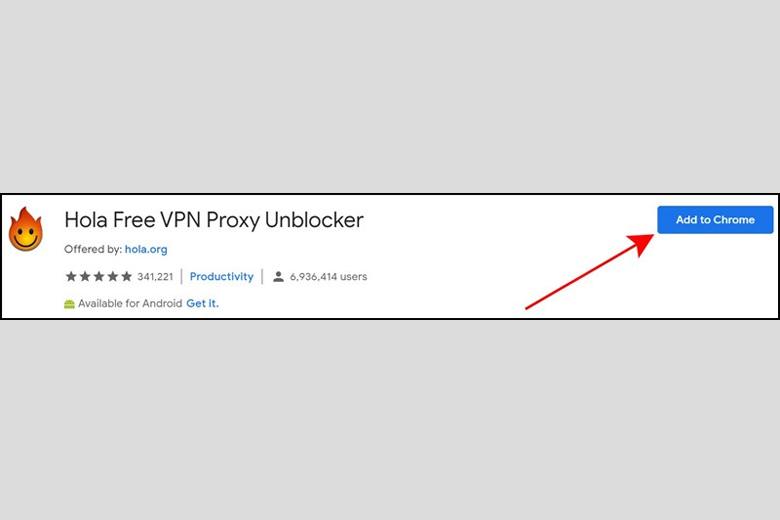Click the person users icon
Image resolution: width=780 pixels, height=520 pixels.
coord(279,277)
